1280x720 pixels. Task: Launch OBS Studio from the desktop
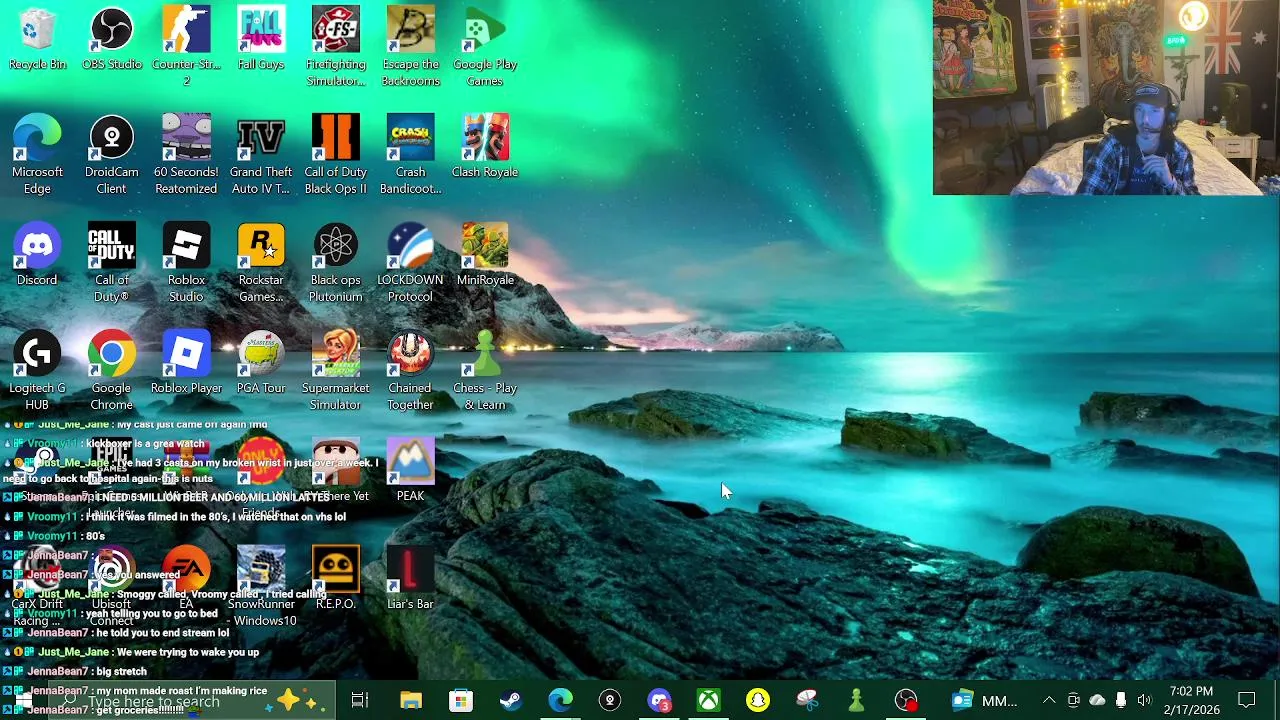click(x=112, y=40)
